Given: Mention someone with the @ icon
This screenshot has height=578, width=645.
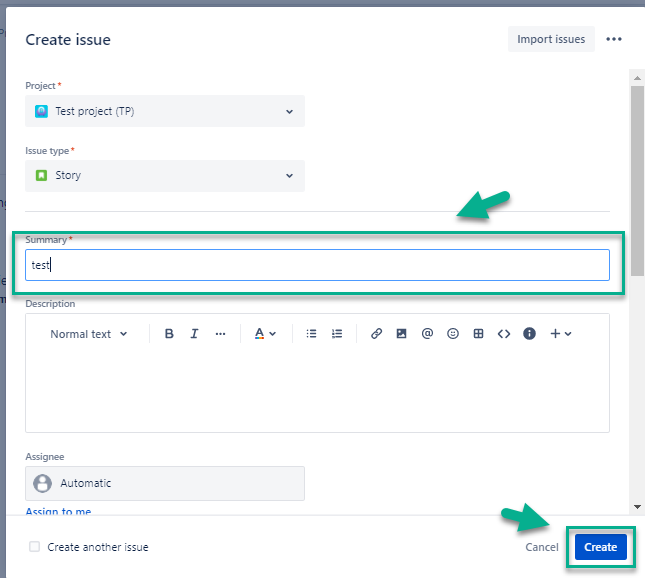Looking at the screenshot, I should tap(427, 334).
